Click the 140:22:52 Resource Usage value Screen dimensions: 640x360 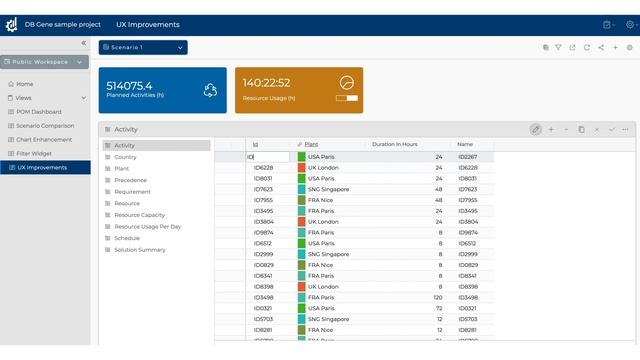tap(266, 83)
